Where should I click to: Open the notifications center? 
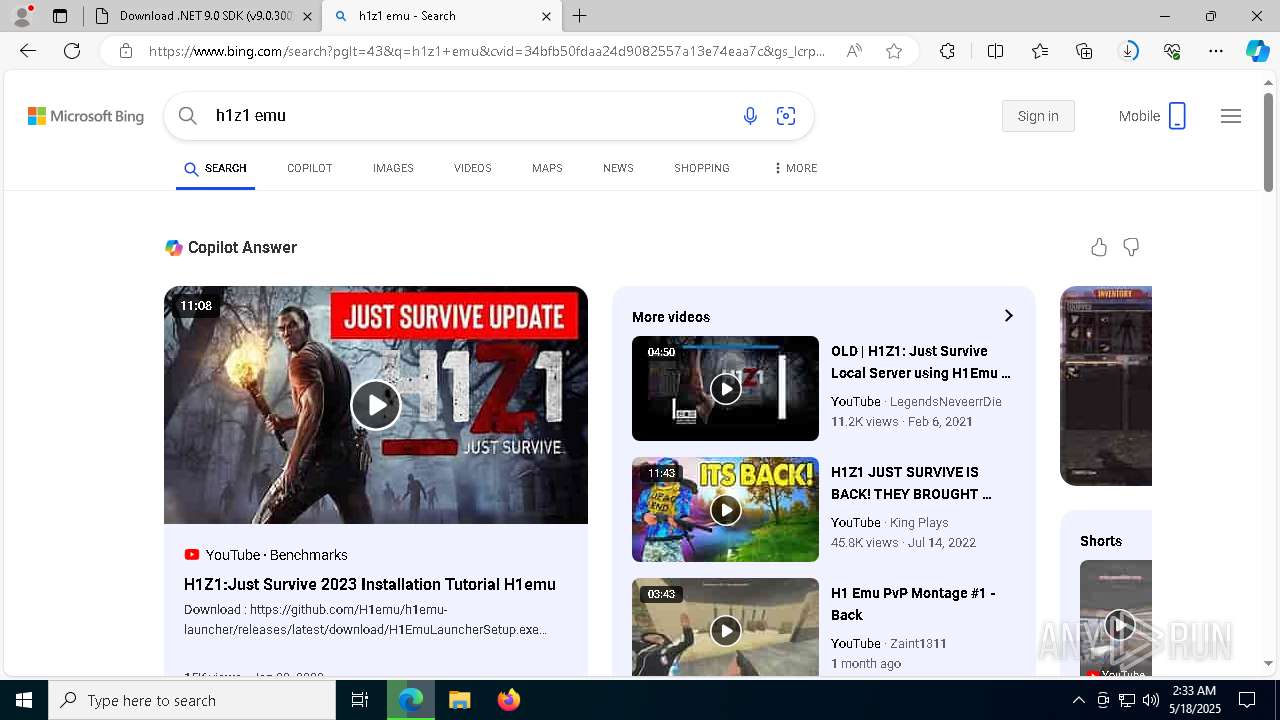1247,700
